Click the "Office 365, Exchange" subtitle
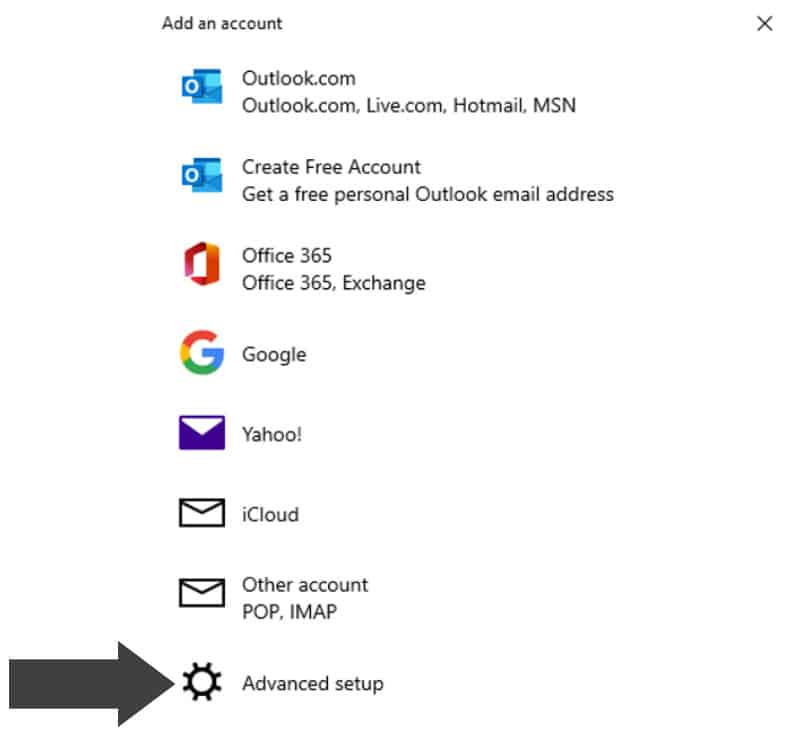 click(x=333, y=282)
